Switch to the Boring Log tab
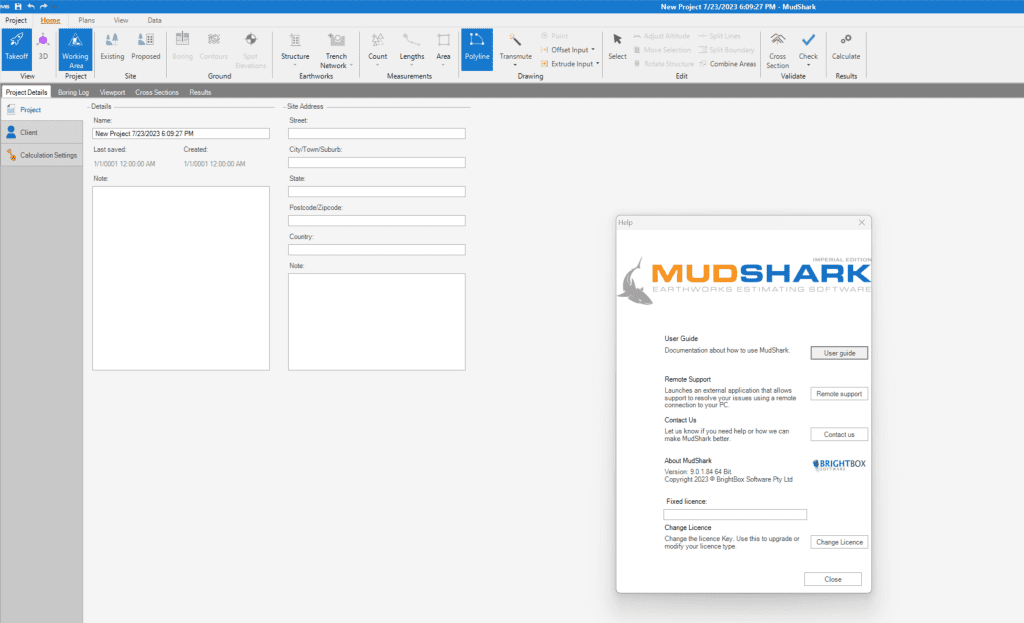 pyautogui.click(x=74, y=92)
